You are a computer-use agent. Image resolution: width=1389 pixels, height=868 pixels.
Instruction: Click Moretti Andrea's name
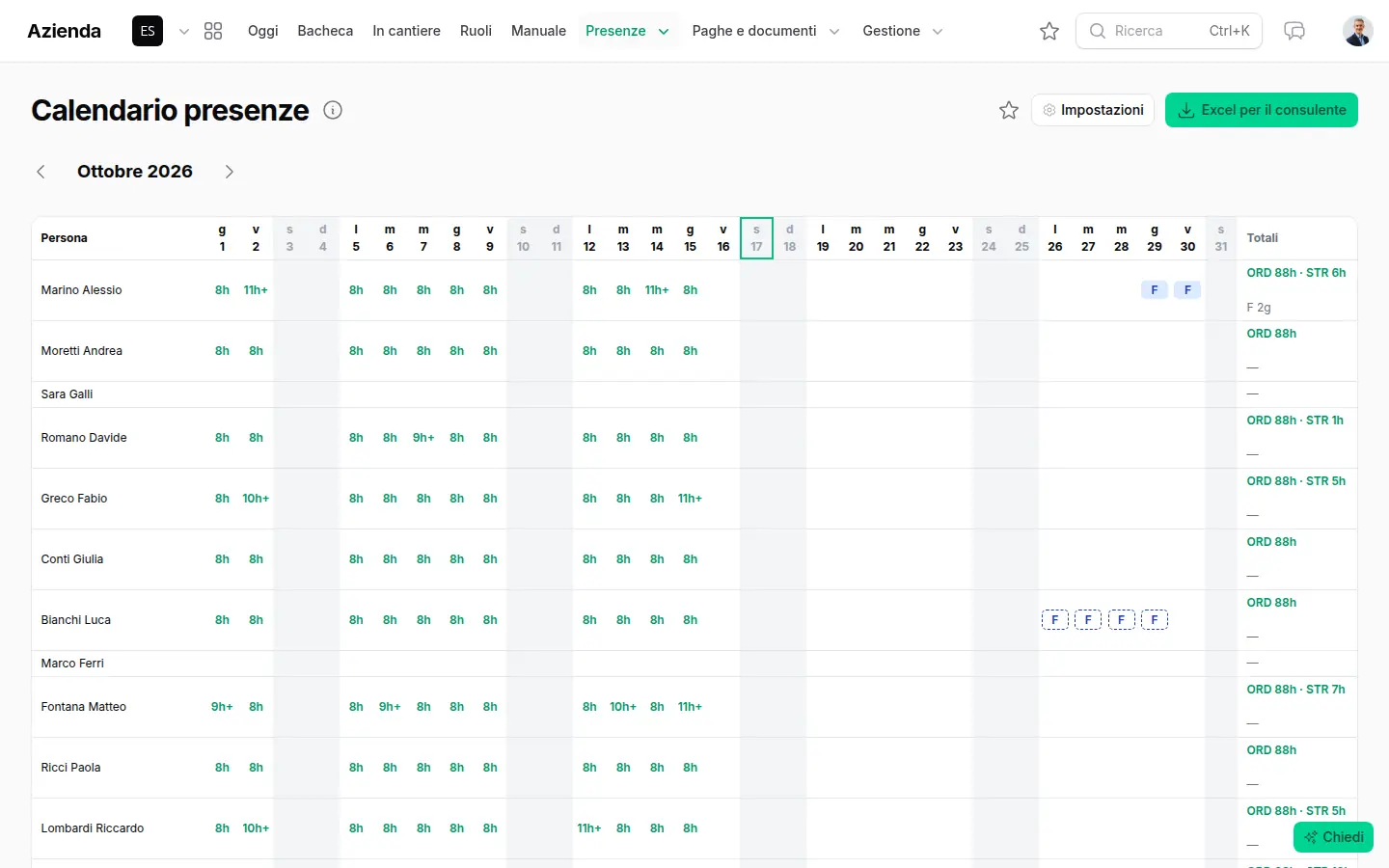[x=82, y=351]
